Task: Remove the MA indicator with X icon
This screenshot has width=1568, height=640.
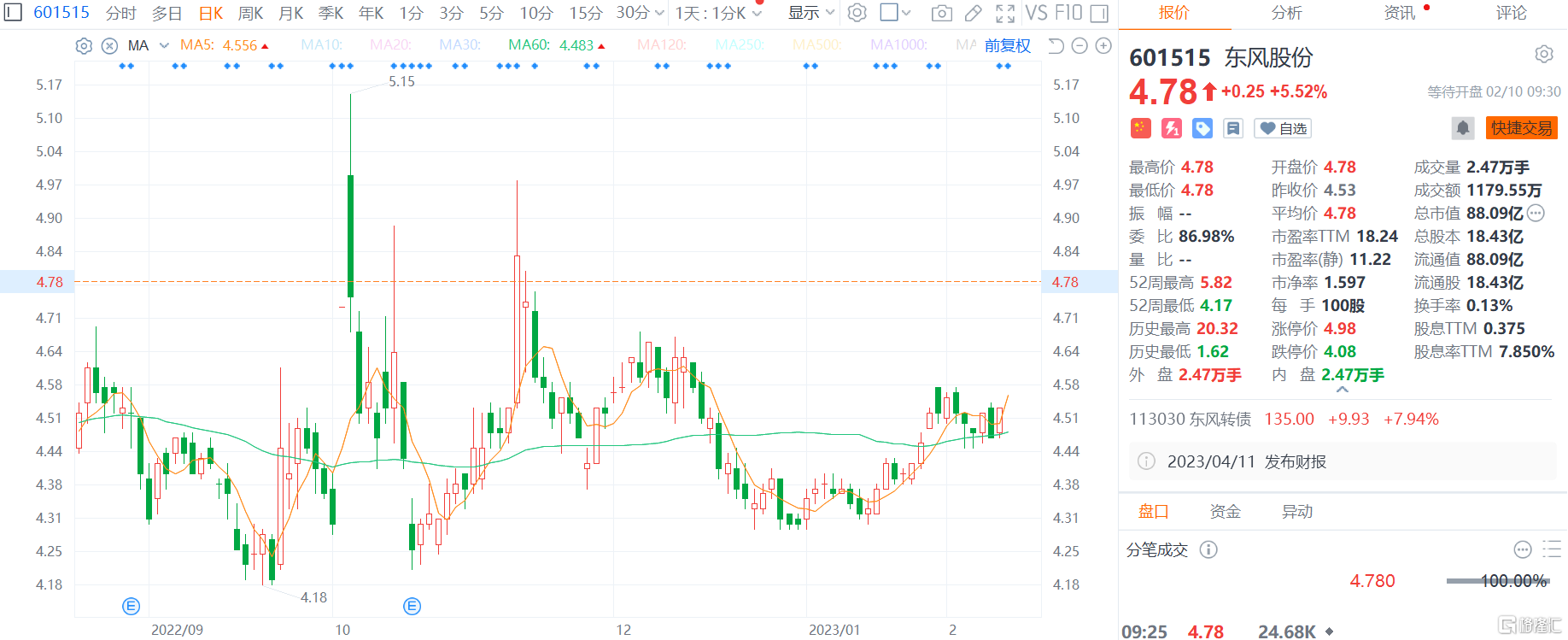Action: [x=109, y=46]
